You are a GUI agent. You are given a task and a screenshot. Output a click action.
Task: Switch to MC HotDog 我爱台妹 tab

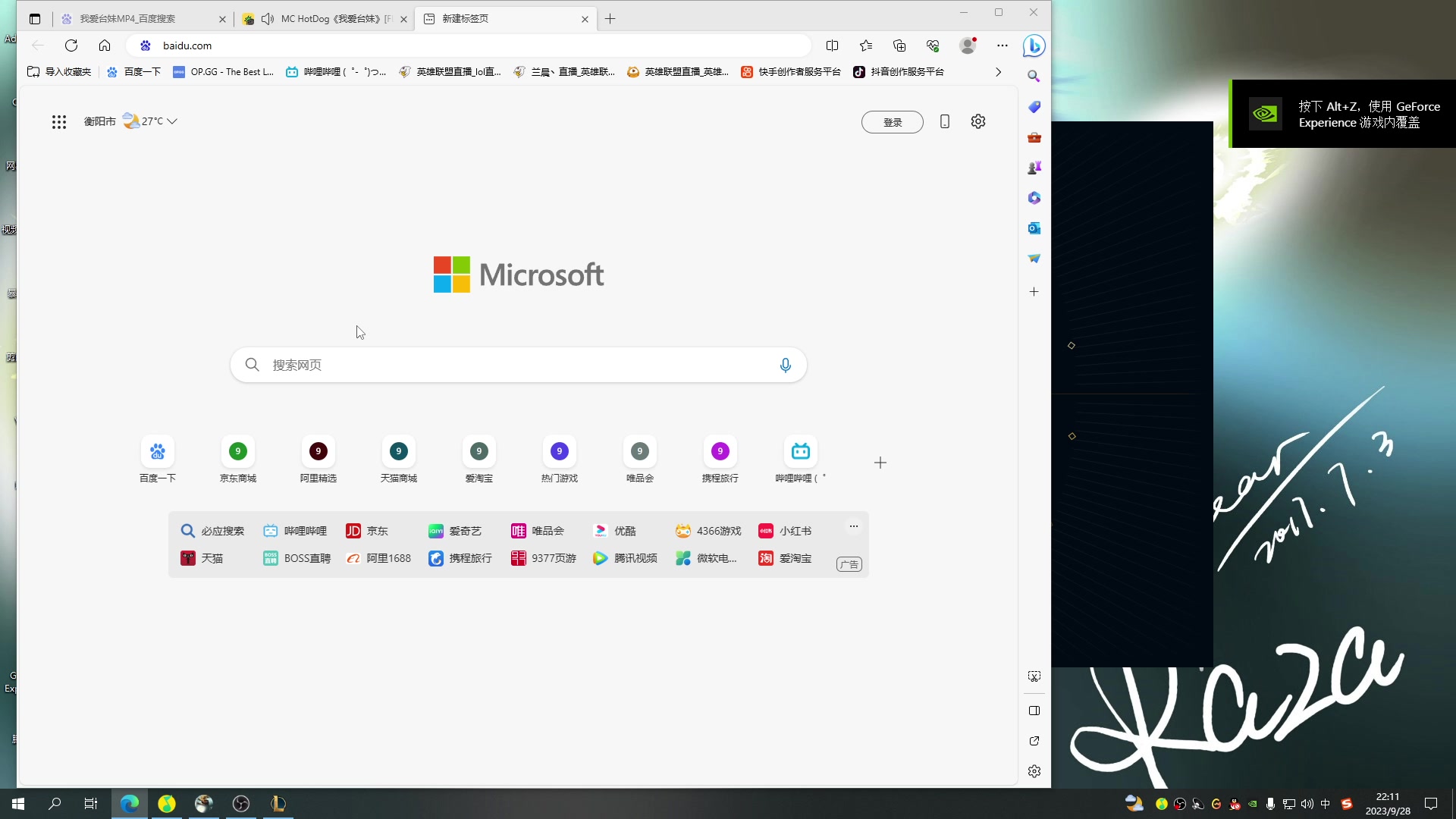(x=326, y=19)
